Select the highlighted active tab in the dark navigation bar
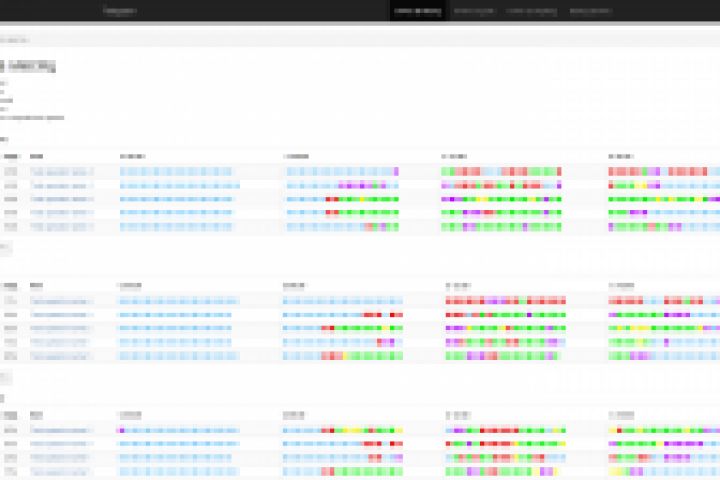 417,11
